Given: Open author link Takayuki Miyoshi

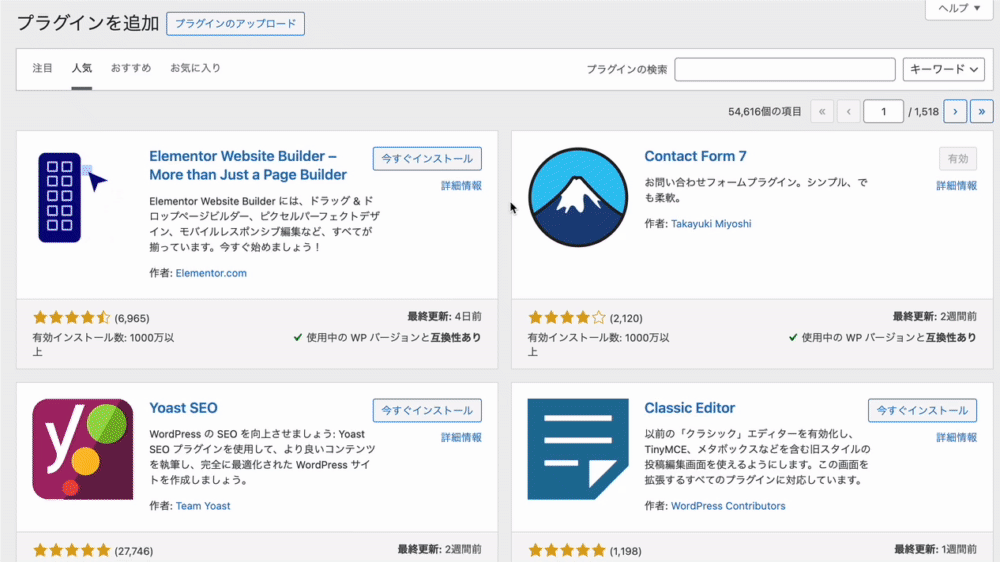Looking at the screenshot, I should [711, 224].
